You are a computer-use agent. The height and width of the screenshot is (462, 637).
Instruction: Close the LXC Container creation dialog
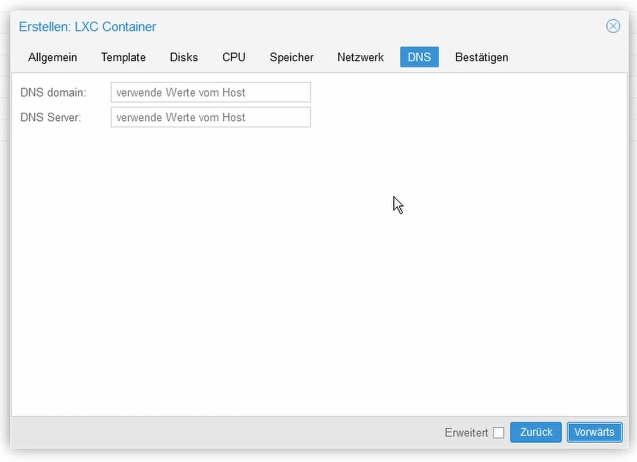[x=613, y=26]
